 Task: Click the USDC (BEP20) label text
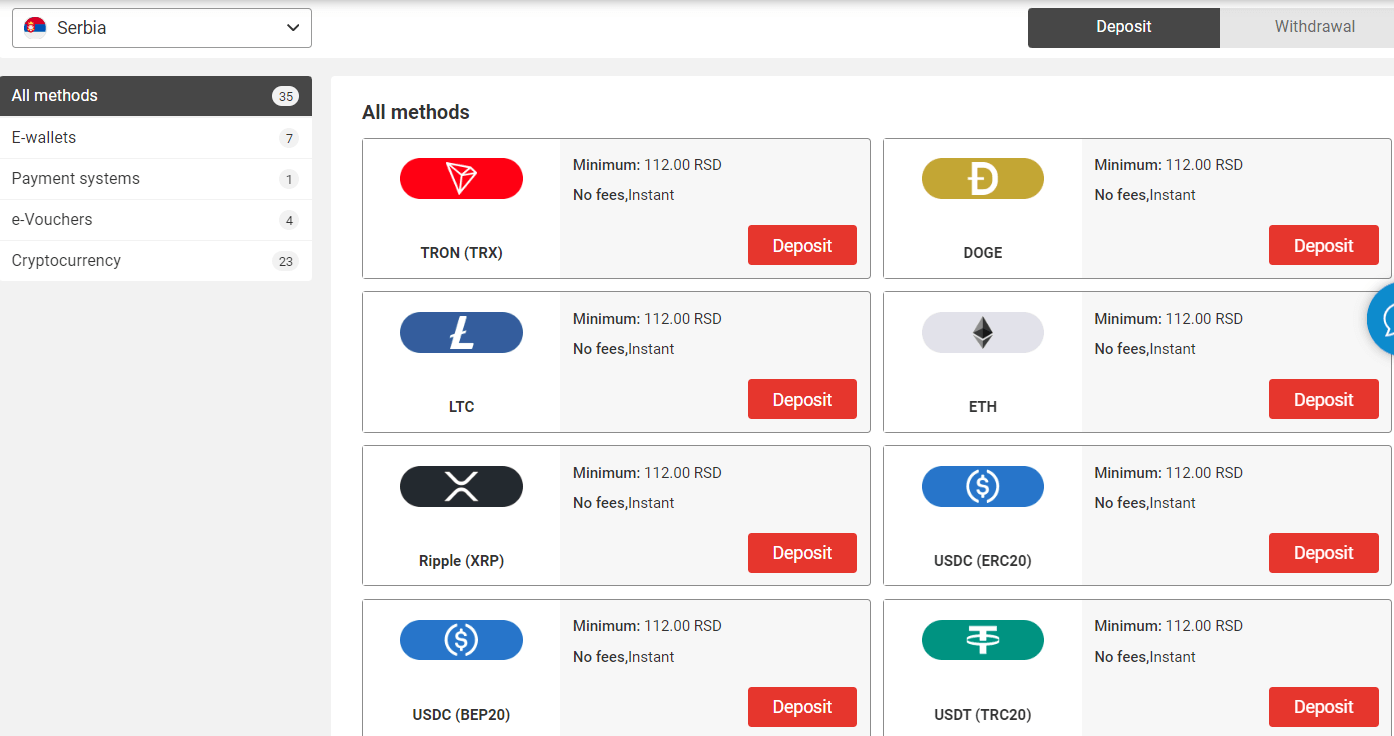[461, 715]
